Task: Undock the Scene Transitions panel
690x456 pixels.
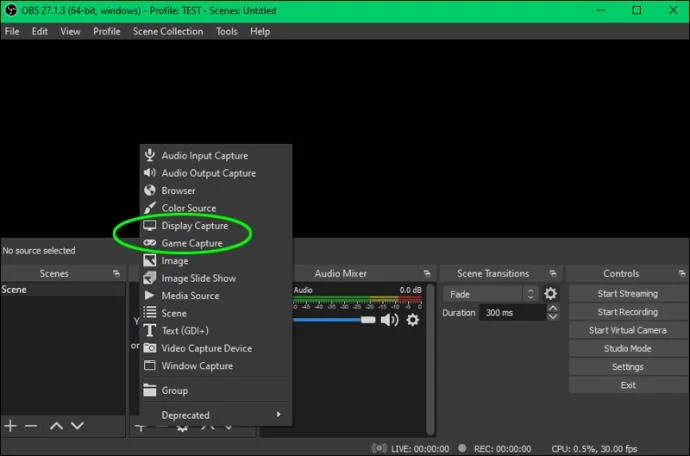Action: [x=553, y=273]
